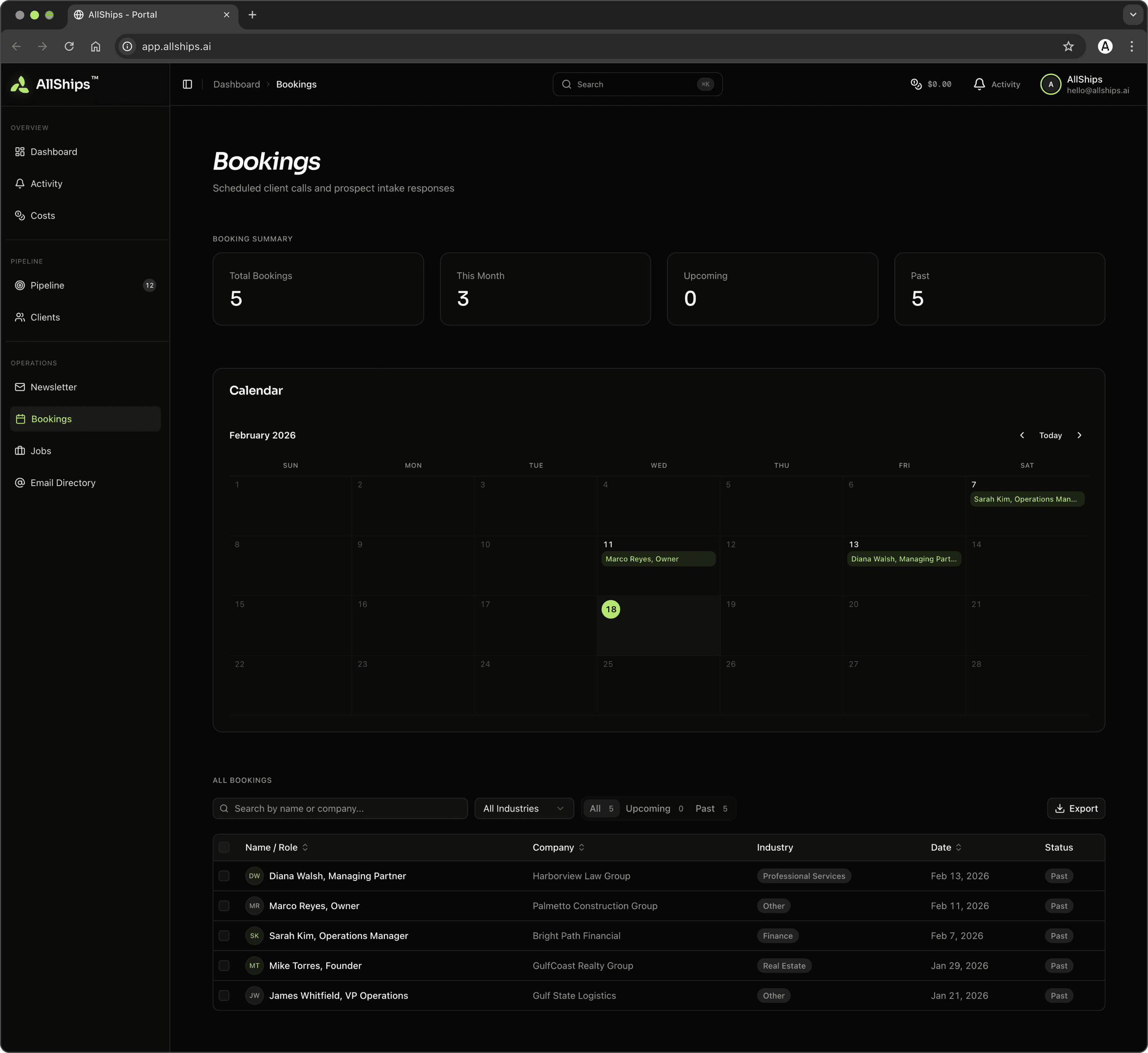Bookmark page with star icon
The height and width of the screenshot is (1053, 1148).
pos(1068,47)
